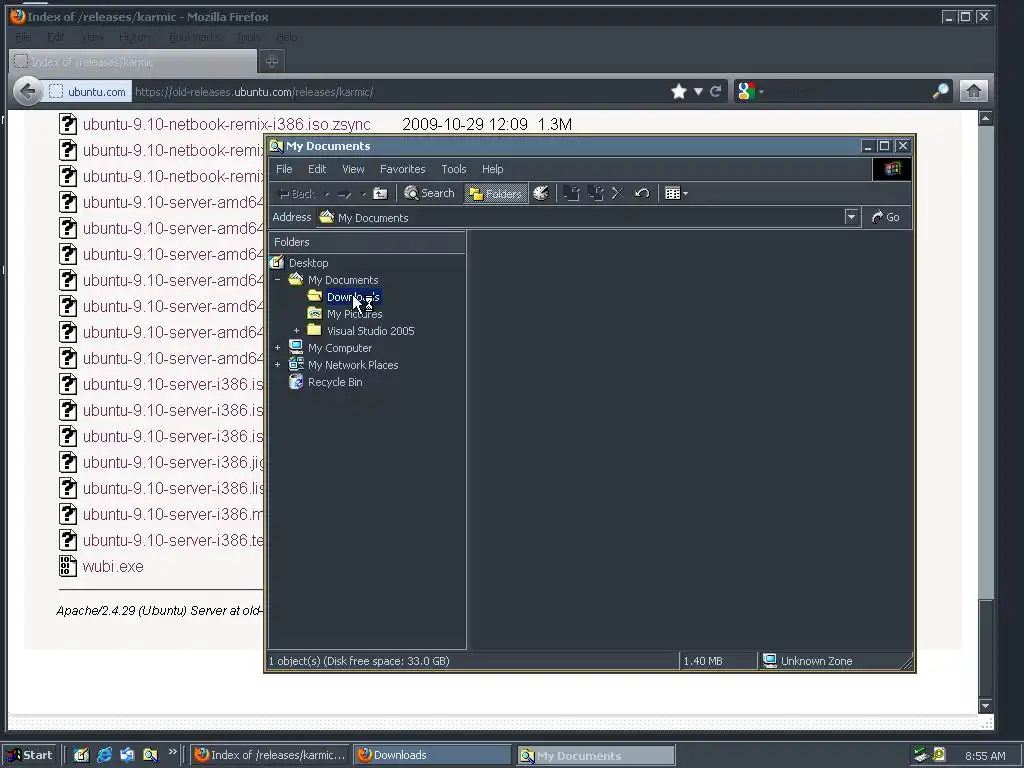
Task: Switch to Index of /releases/karmic taskbar button
Action: click(x=270, y=755)
